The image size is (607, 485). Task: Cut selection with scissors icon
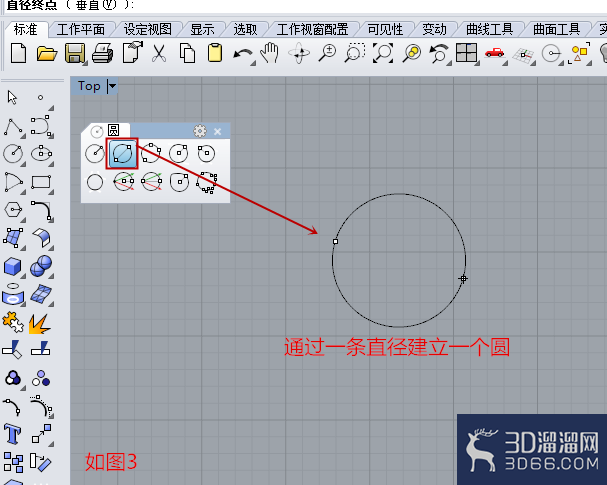[x=159, y=53]
